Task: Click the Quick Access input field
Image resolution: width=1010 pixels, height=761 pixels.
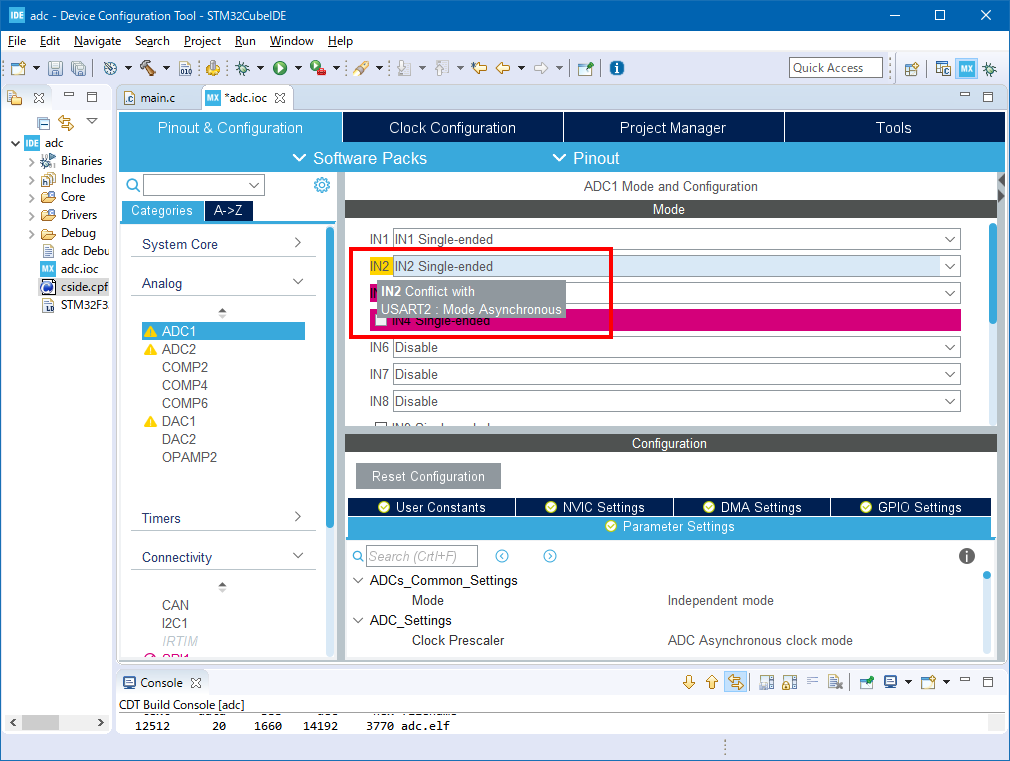Action: [x=835, y=68]
